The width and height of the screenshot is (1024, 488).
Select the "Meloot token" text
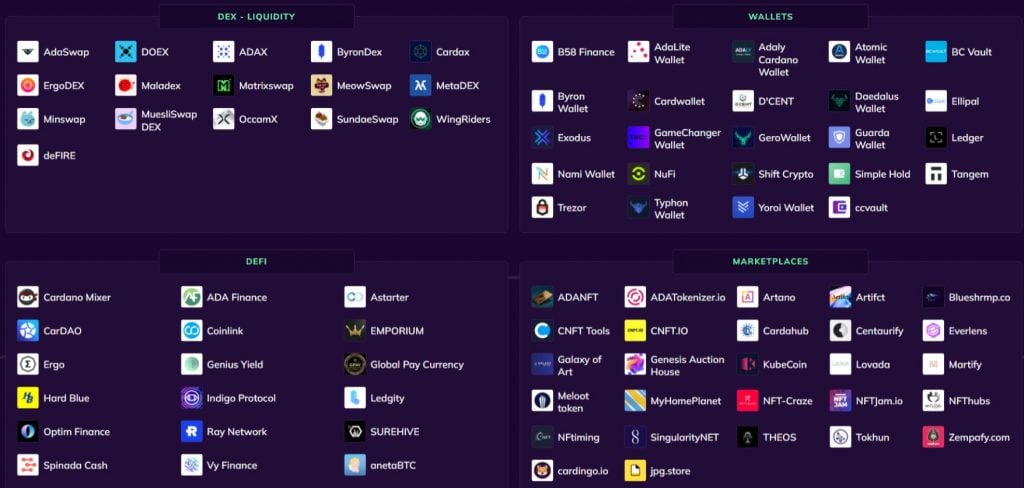tap(573, 402)
